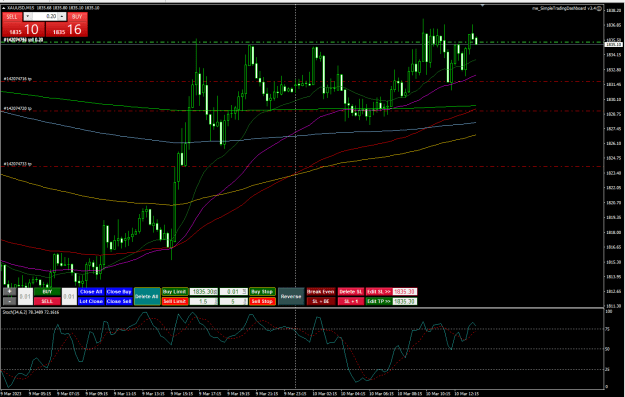Click the Reverse button
This screenshot has height=397, width=625.
click(291, 297)
